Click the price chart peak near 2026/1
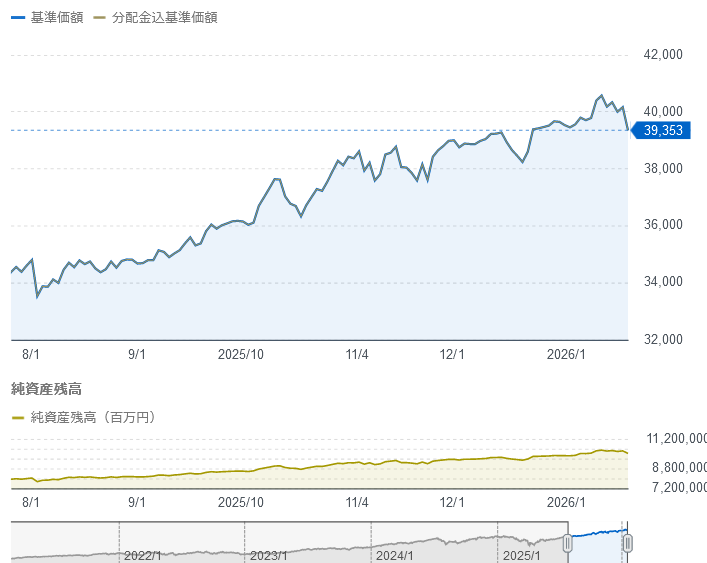Image resolution: width=707 pixels, height=563 pixels. (601, 95)
